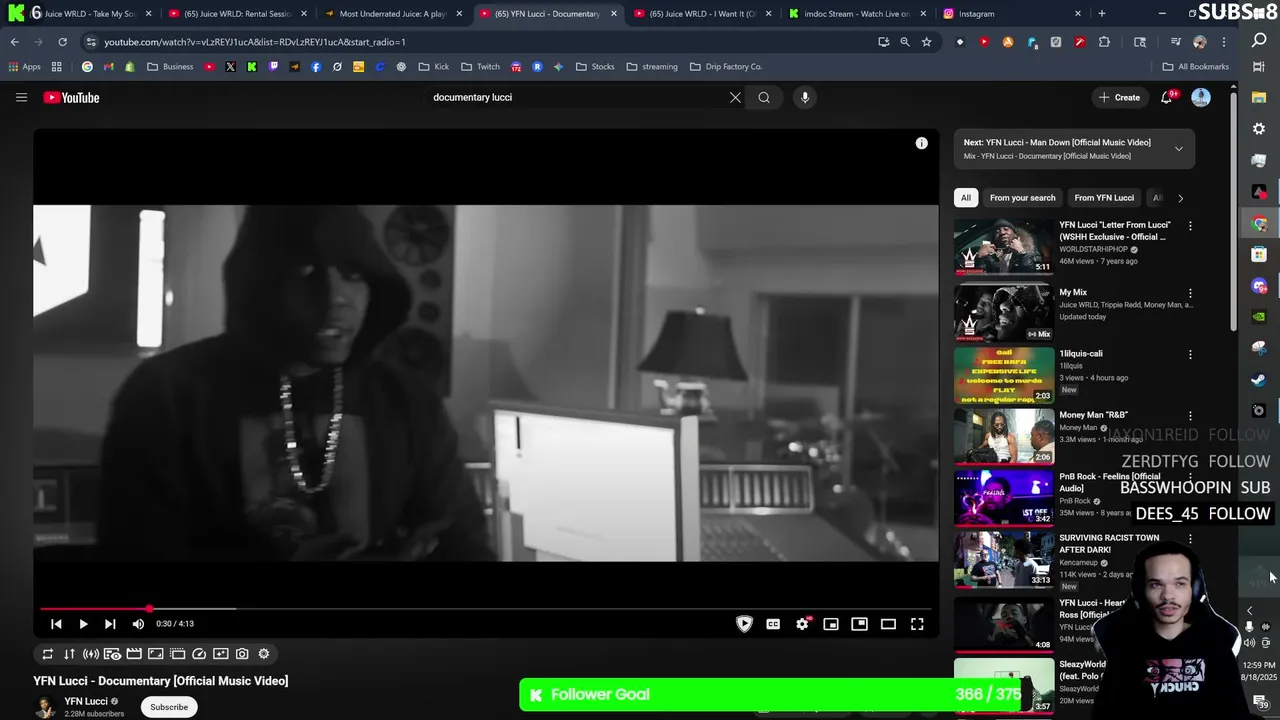
Task: Open video info card icon
Action: point(921,143)
